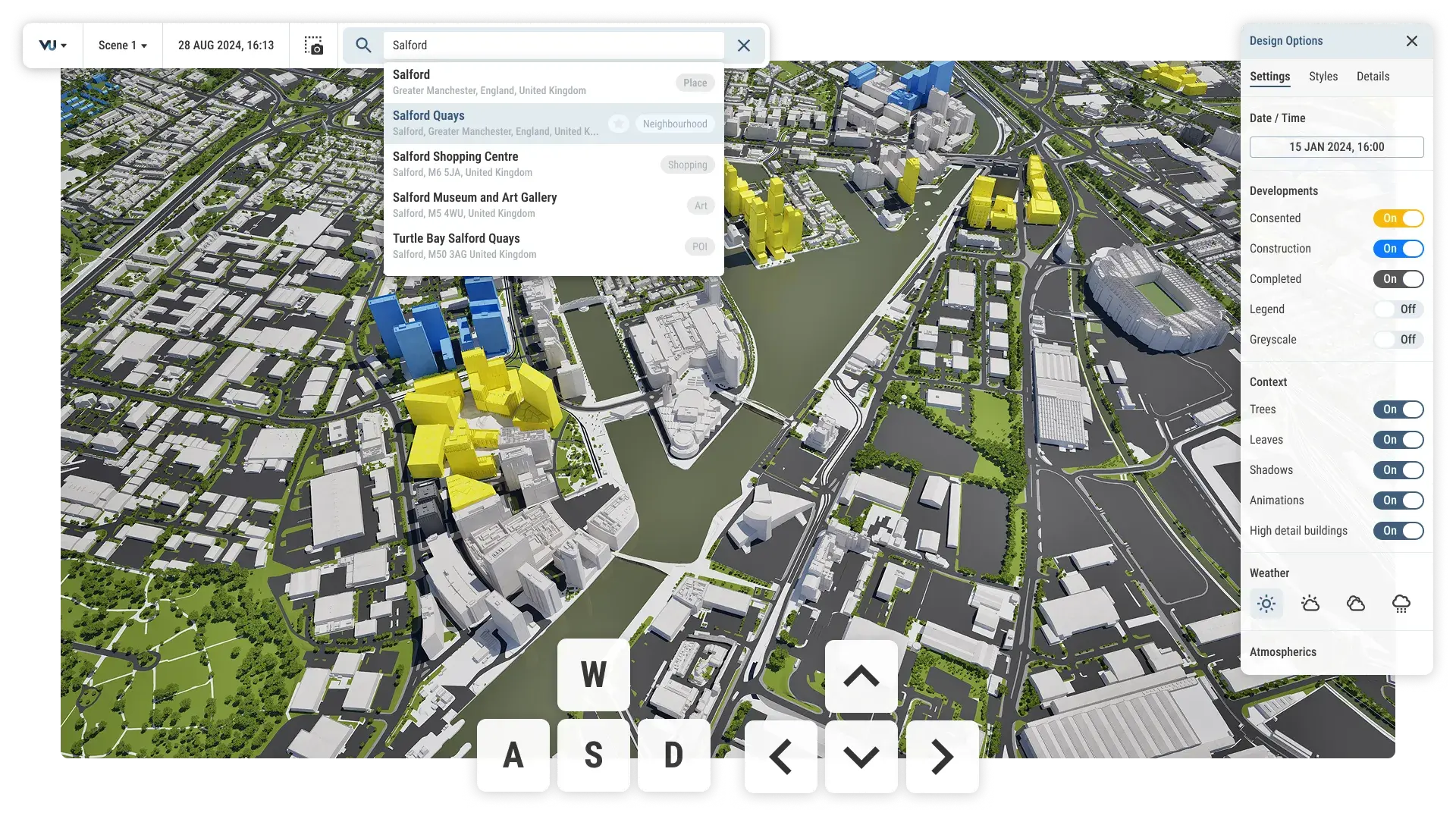Viewport: 1456px width, 819px height.
Task: Select rainy weather icon
Action: pos(1401,604)
